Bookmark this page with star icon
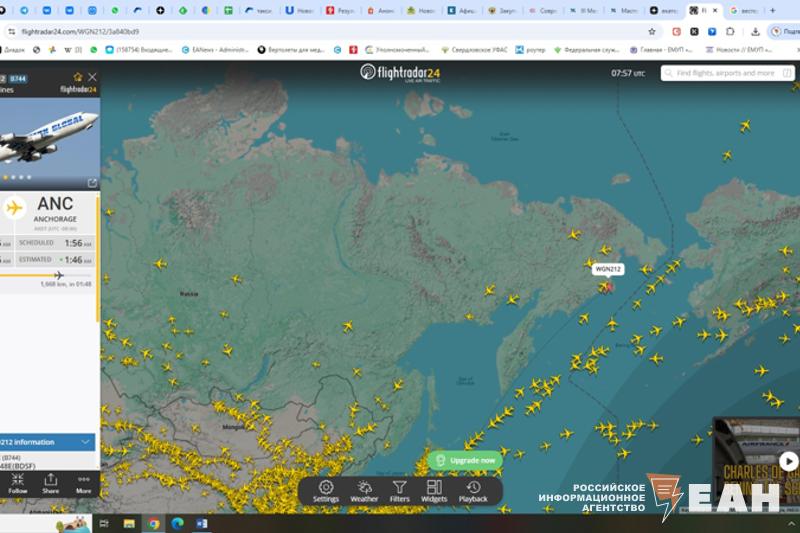800x533 pixels. [652, 31]
